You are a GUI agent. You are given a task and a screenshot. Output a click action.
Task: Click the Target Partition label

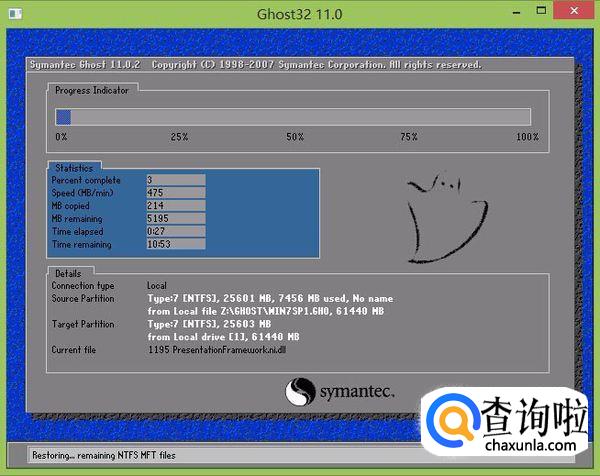tap(83, 324)
